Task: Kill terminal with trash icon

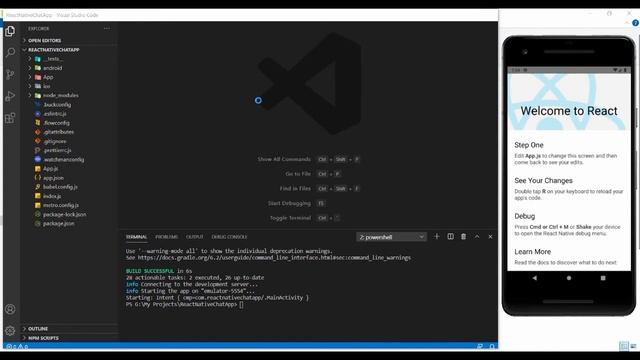Action: click(463, 236)
